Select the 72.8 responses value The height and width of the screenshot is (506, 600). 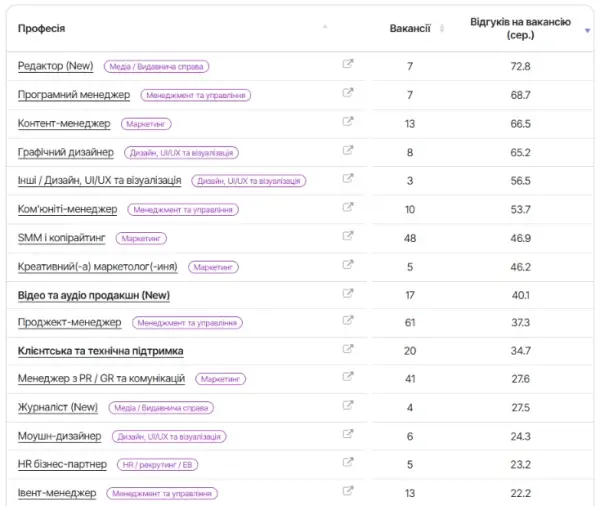(520, 66)
